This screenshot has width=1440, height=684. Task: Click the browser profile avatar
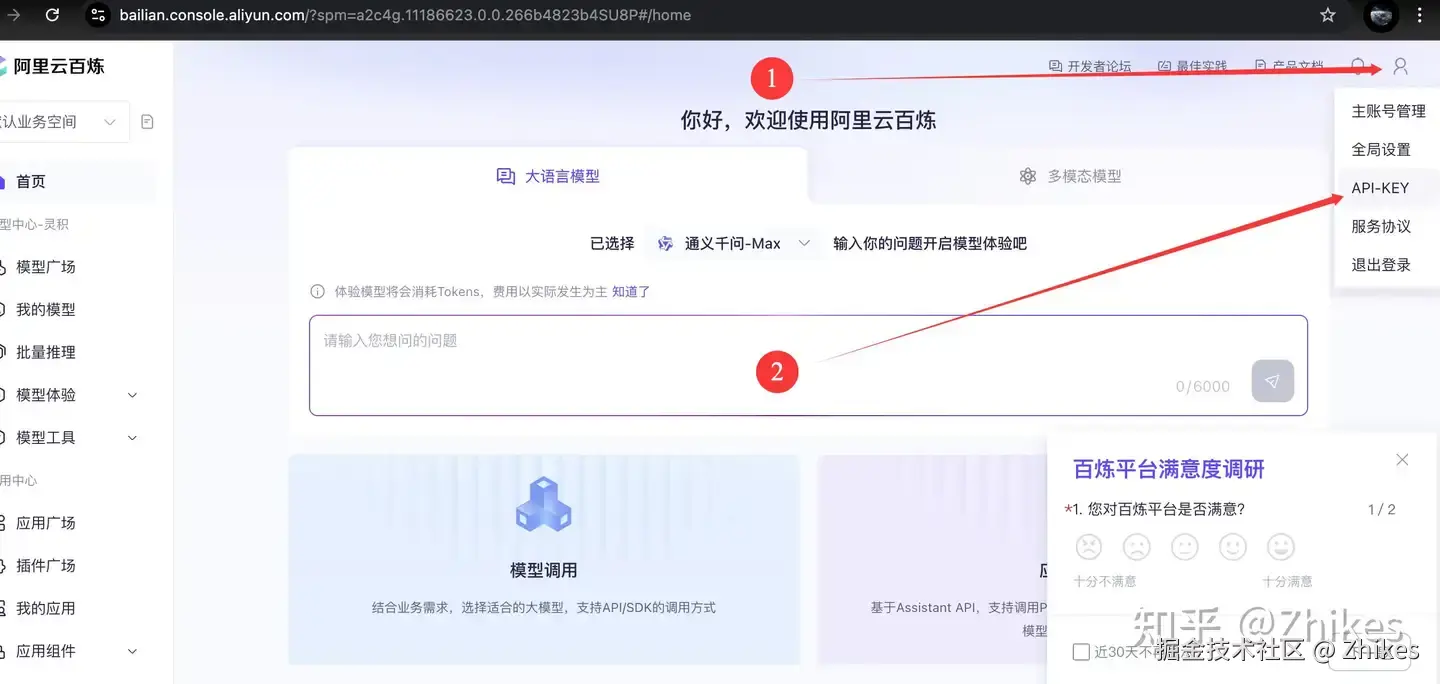point(1381,15)
